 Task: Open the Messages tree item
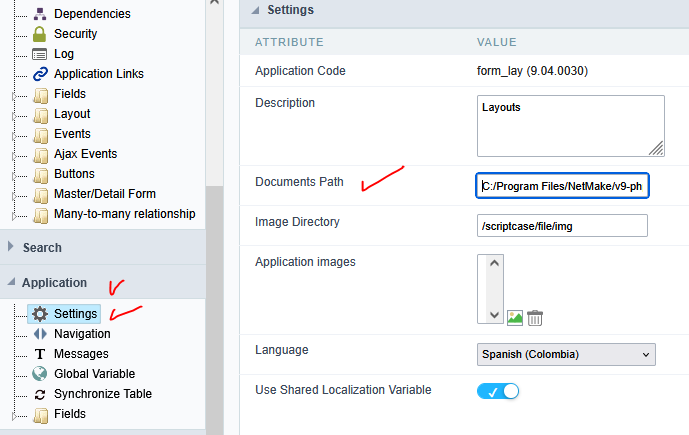81,354
